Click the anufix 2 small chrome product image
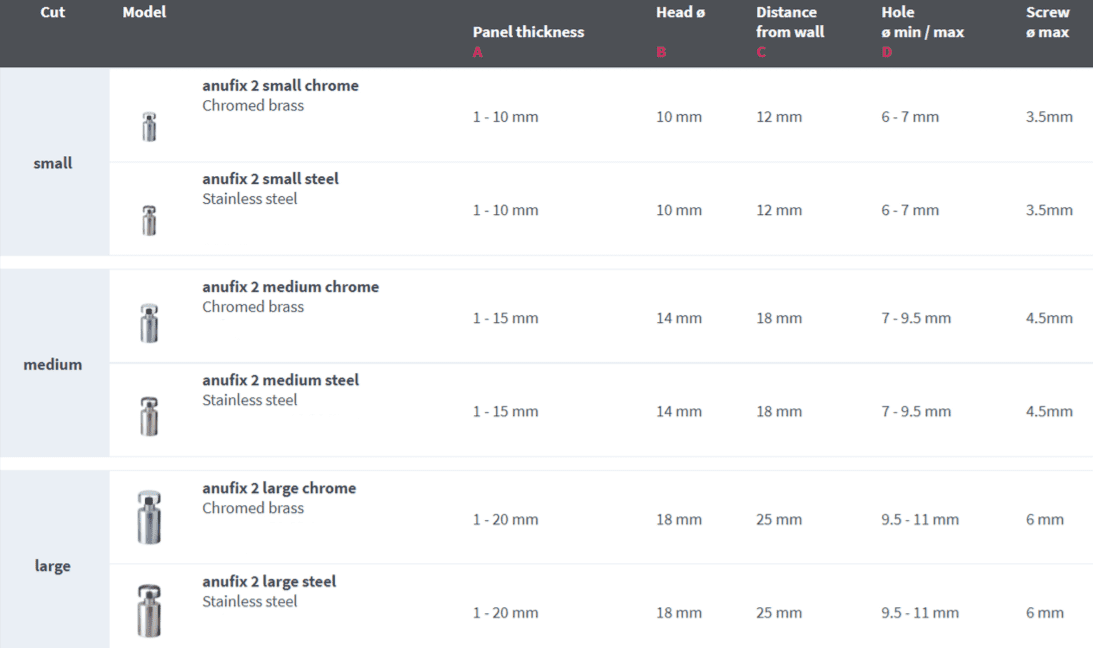1093x648 pixels. (x=149, y=126)
